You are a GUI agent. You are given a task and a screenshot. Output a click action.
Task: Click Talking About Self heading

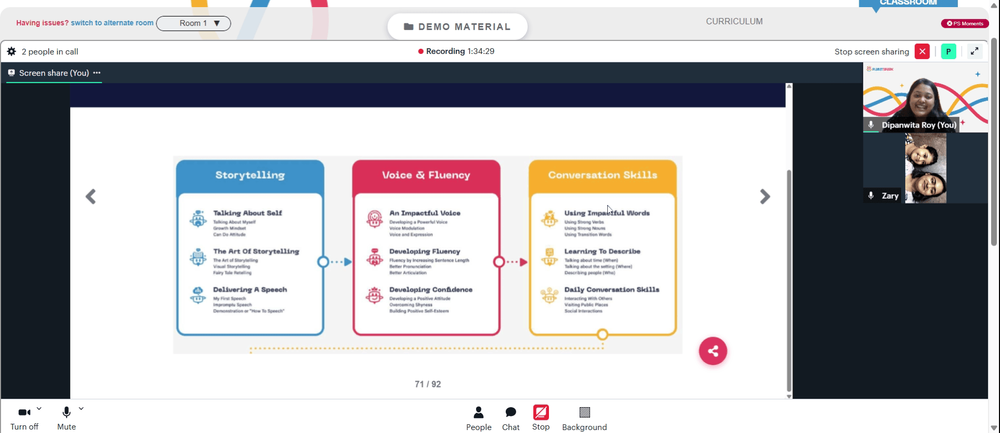247,213
